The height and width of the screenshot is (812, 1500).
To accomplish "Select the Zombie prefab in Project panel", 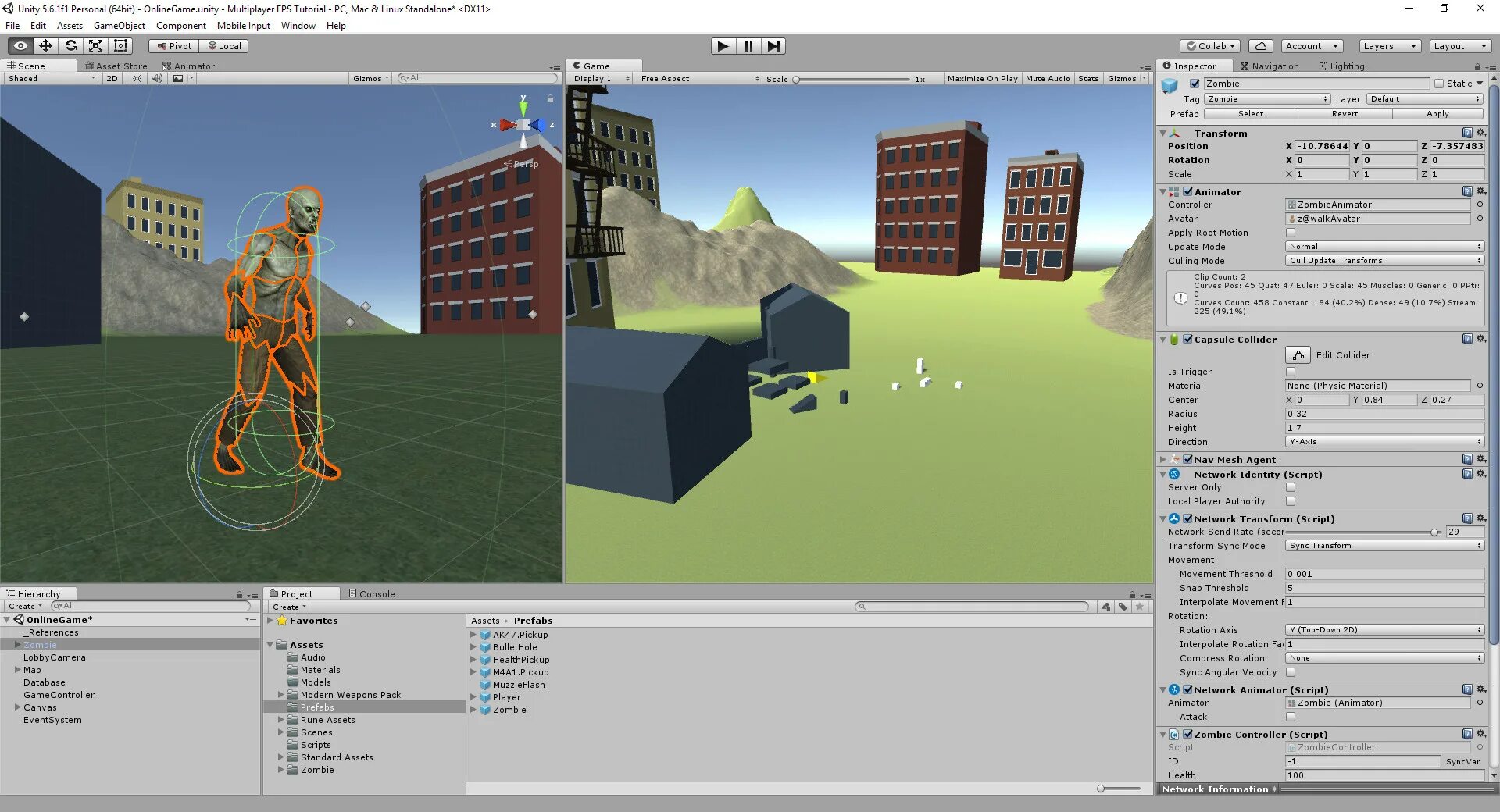I will point(509,710).
